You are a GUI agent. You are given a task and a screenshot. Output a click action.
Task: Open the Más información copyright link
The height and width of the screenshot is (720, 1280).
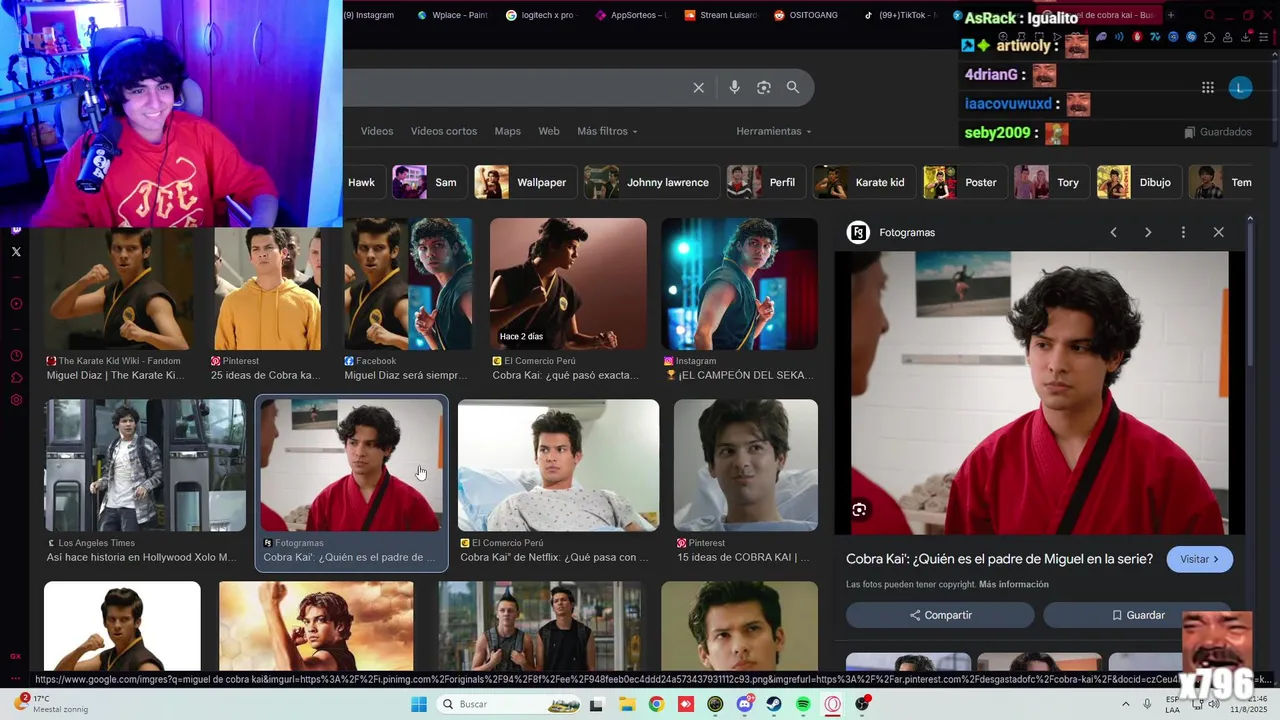click(1014, 584)
